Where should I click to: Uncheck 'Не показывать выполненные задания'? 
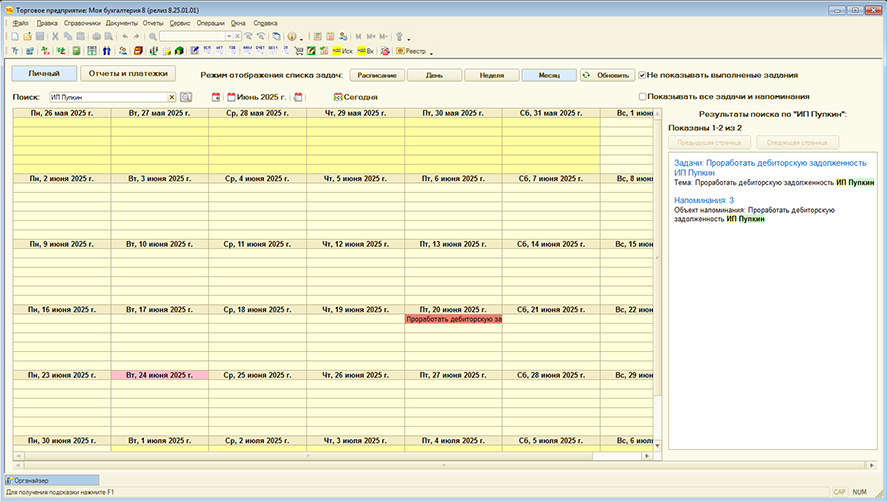click(643, 75)
